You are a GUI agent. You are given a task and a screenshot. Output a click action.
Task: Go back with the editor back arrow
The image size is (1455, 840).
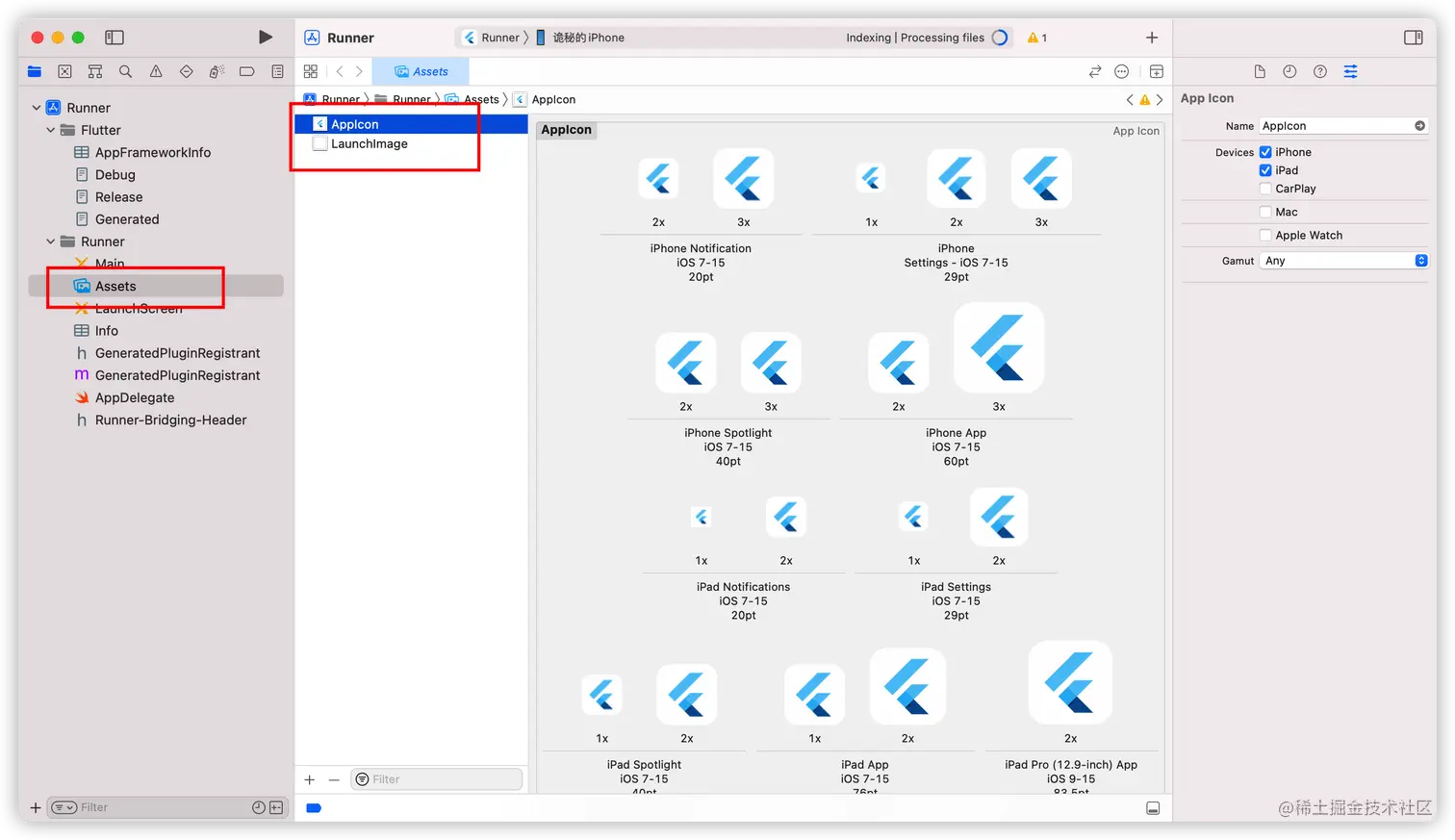[340, 71]
